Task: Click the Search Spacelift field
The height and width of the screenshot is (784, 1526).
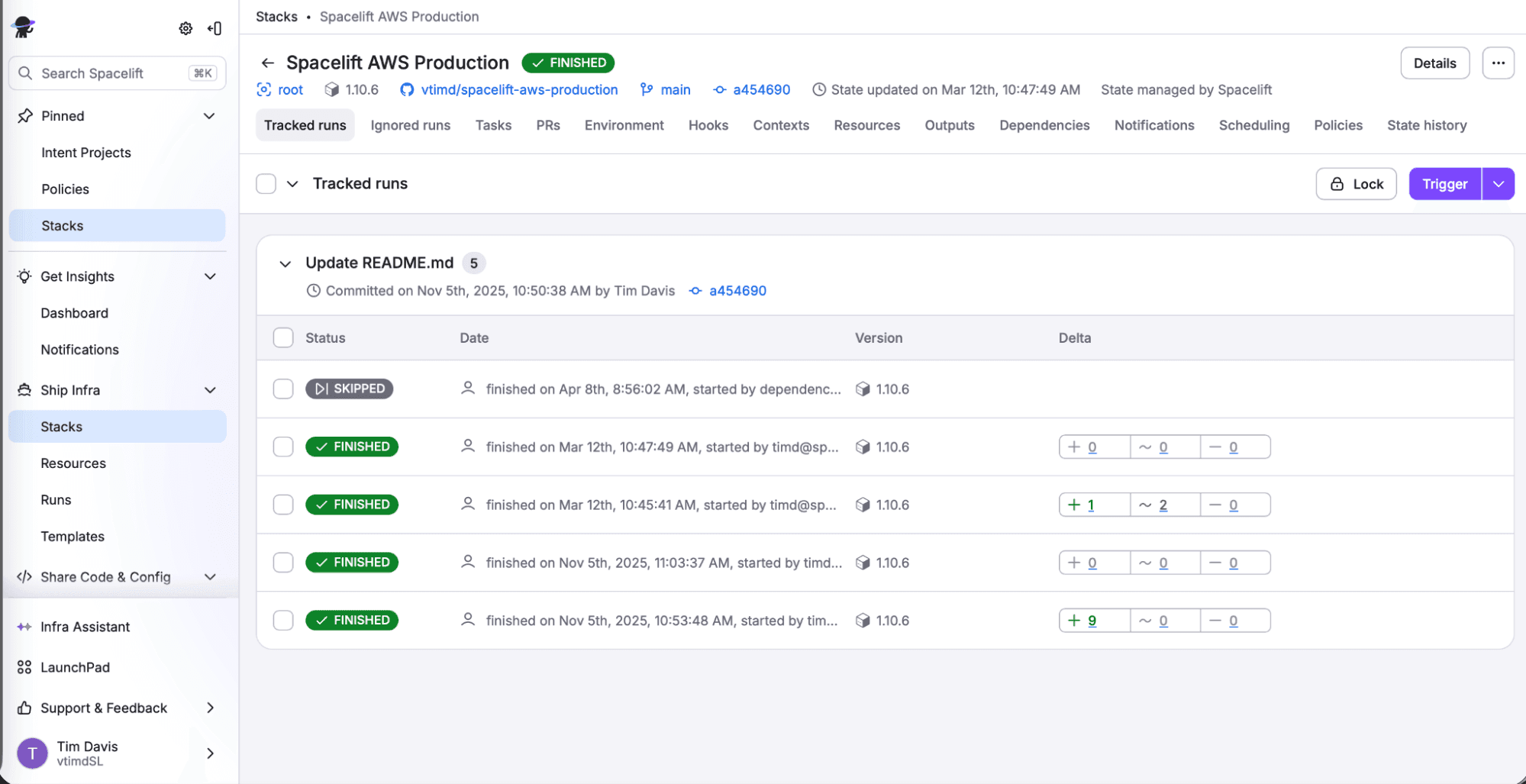Action: [x=118, y=73]
